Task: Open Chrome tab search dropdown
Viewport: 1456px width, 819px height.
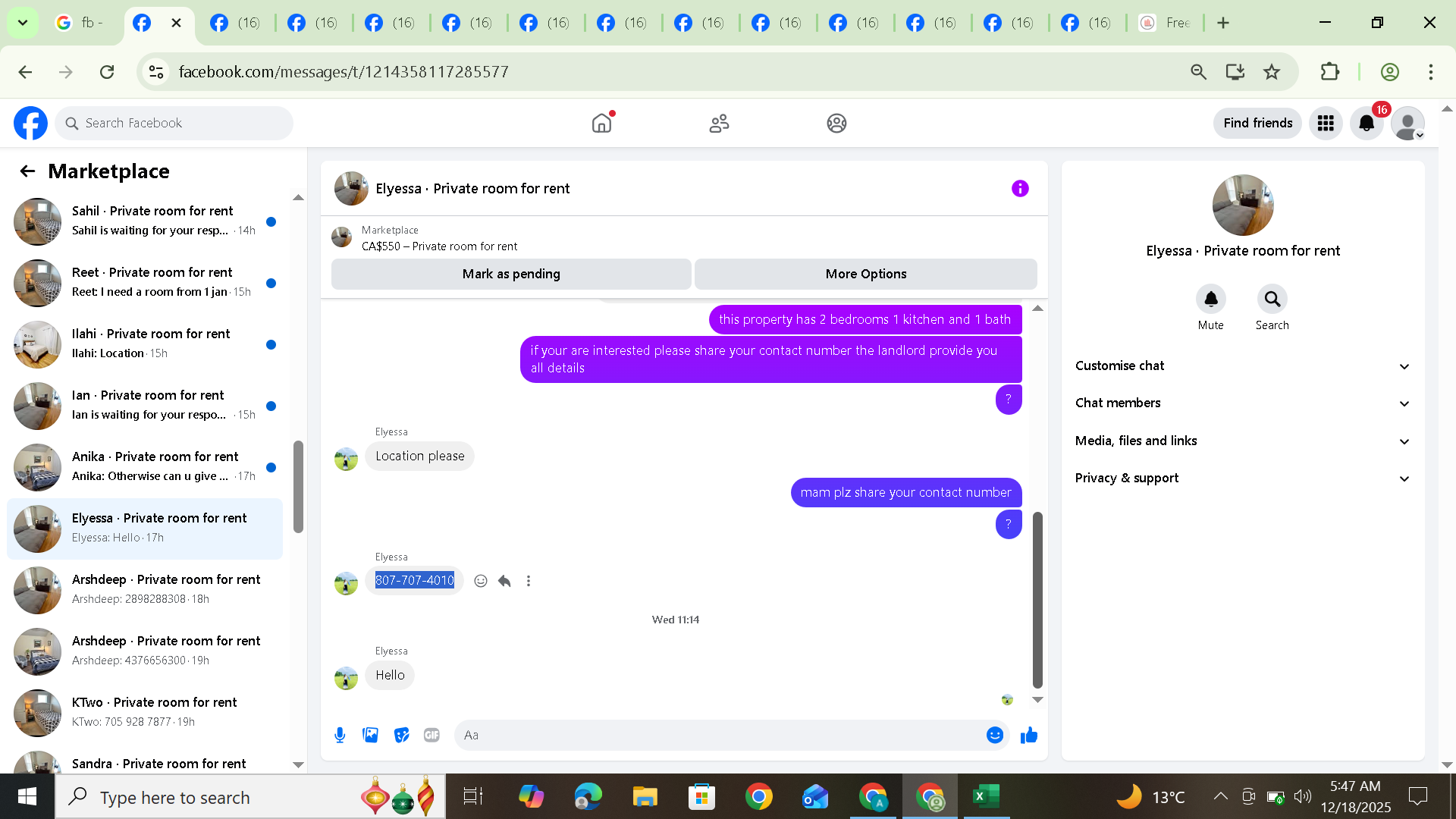Action: 23,23
